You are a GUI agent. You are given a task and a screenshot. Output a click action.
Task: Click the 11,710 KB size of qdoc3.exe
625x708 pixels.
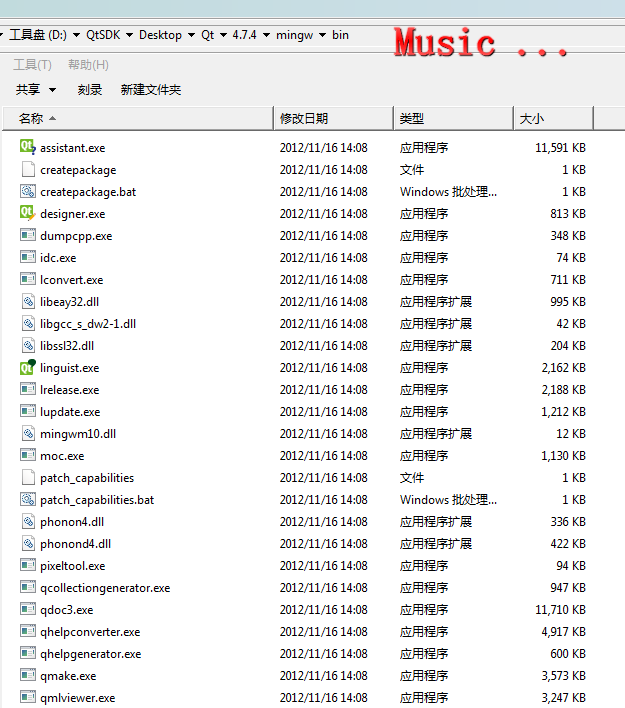point(560,610)
